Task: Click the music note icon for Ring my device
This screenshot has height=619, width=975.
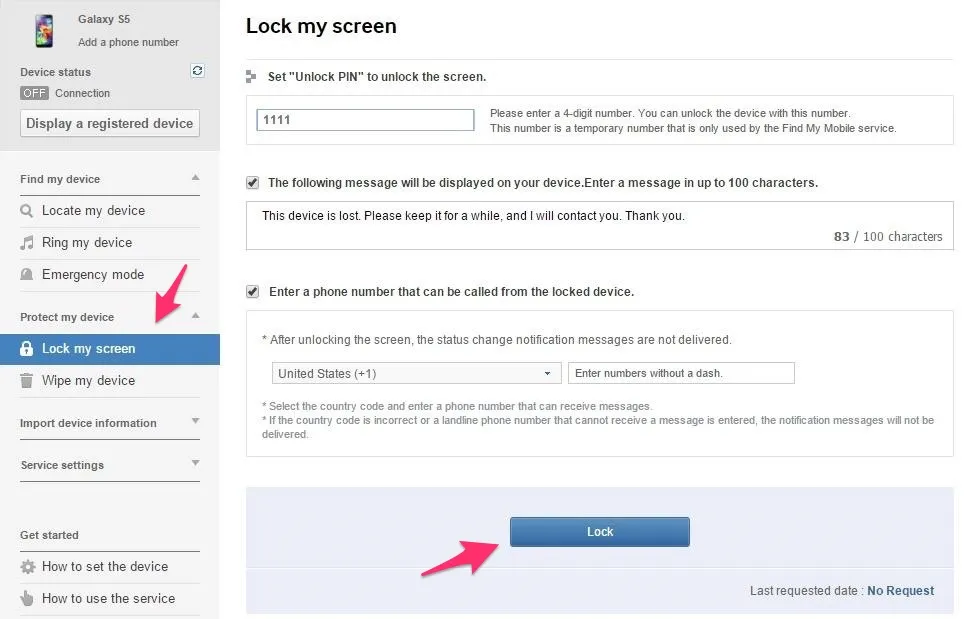Action: pyautogui.click(x=27, y=243)
